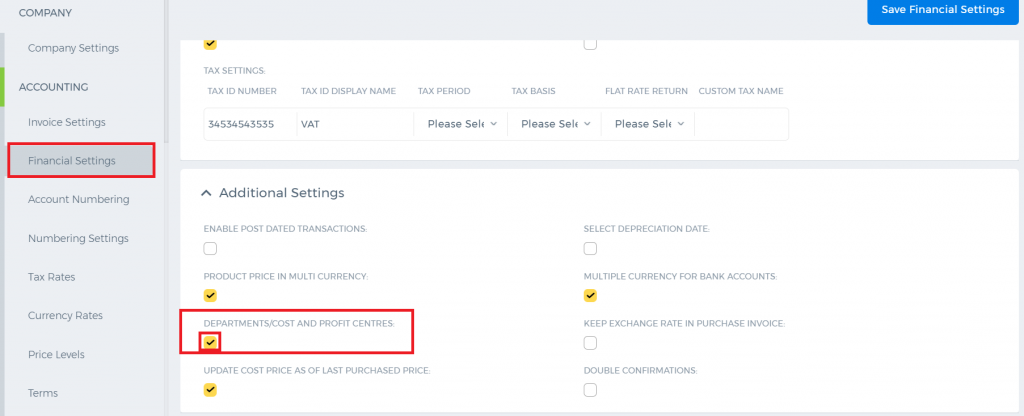Open Currency Rates settings

pyautogui.click(x=65, y=315)
